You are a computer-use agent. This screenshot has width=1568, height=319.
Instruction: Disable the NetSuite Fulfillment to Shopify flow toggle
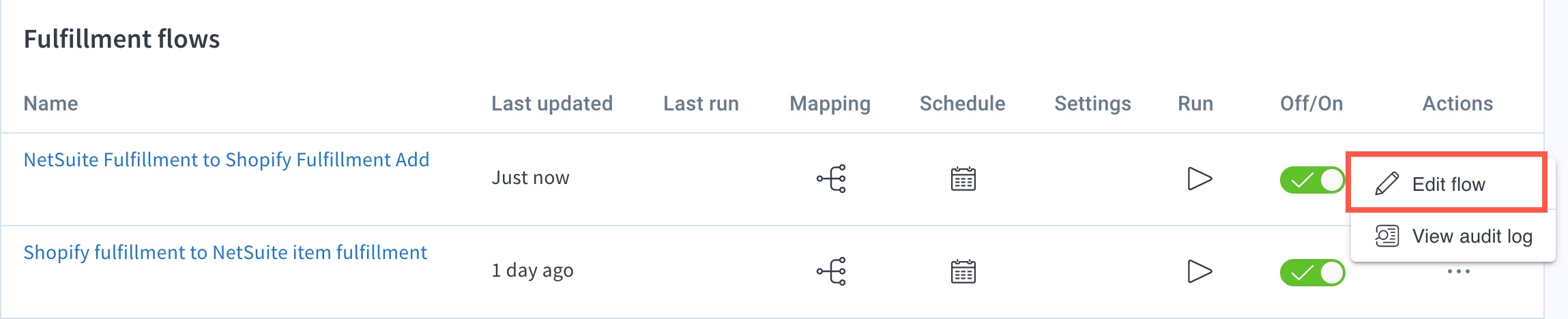pyautogui.click(x=1311, y=180)
